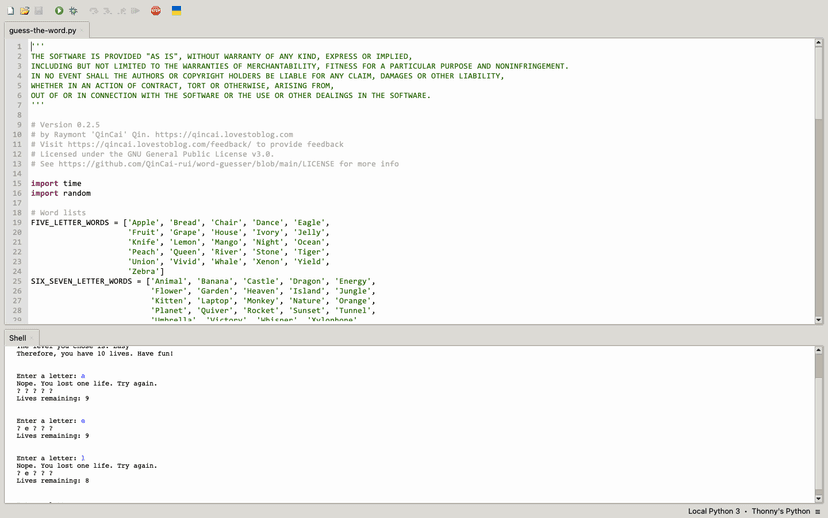Click the Save floppy disk icon
This screenshot has width=828, height=518.
point(39,10)
